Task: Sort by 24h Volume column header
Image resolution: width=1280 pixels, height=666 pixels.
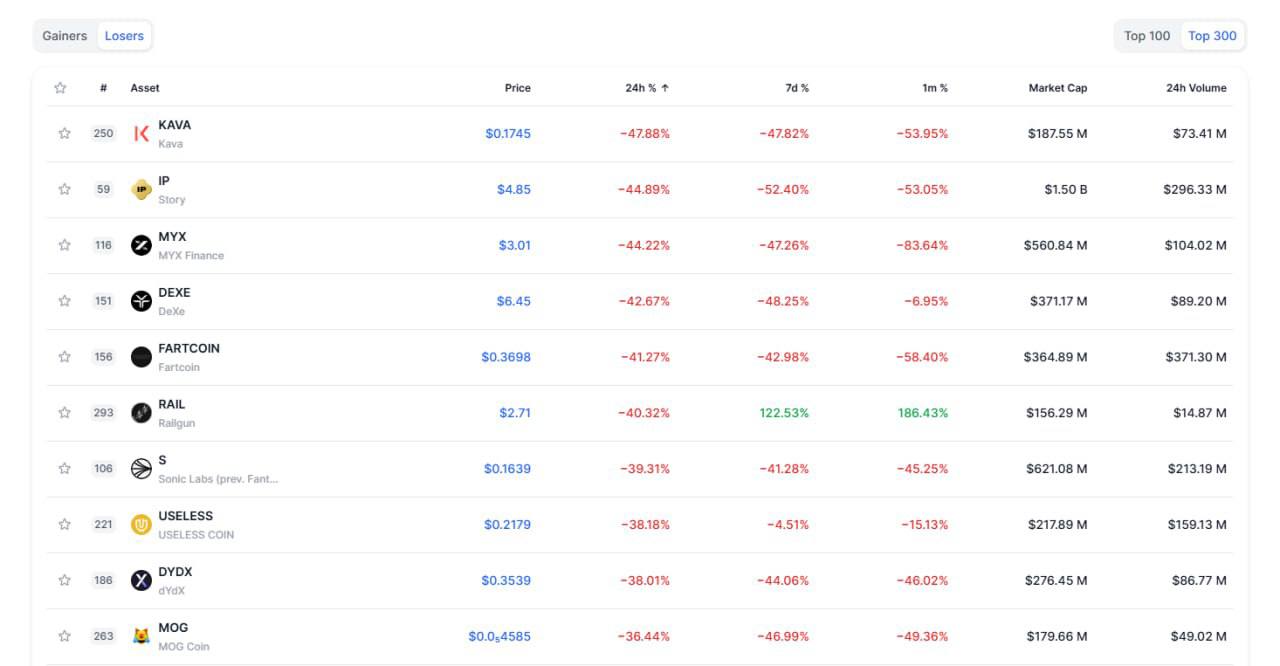Action: coord(1196,88)
